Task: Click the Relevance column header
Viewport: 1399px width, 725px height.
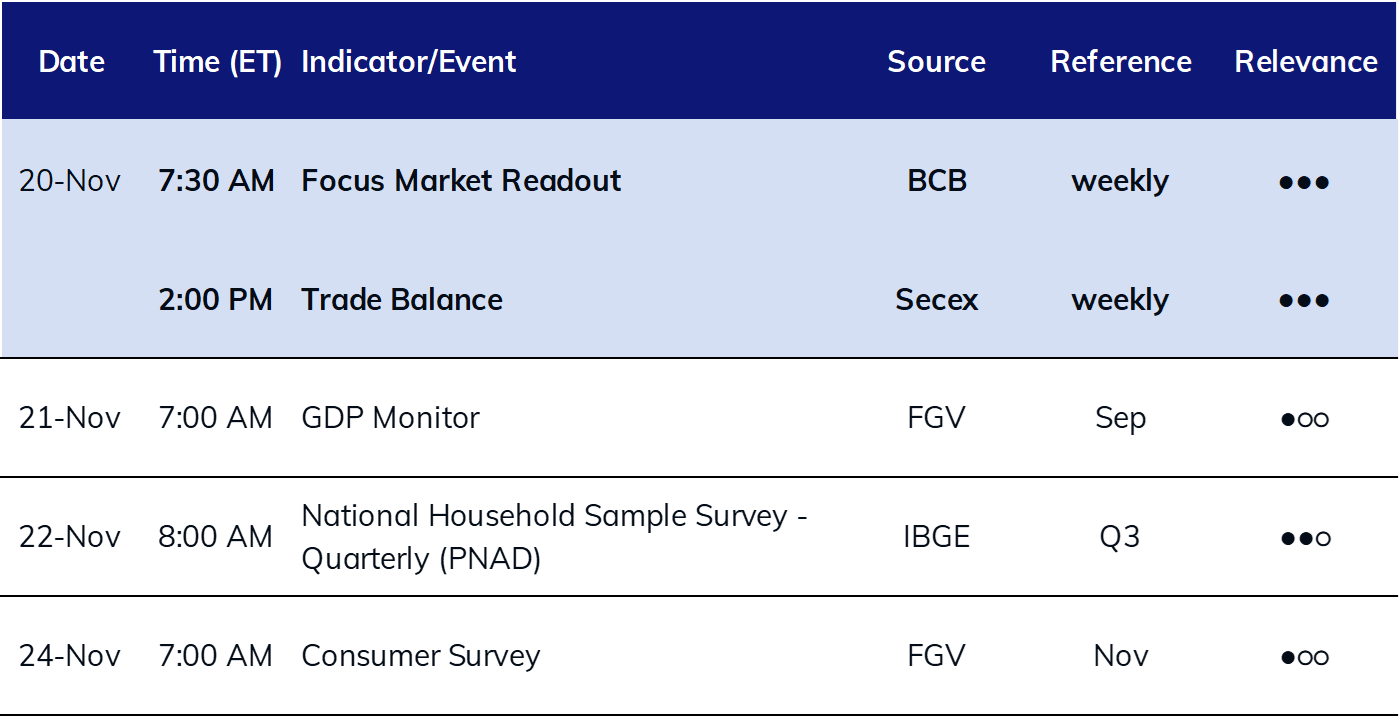Action: point(1306,62)
